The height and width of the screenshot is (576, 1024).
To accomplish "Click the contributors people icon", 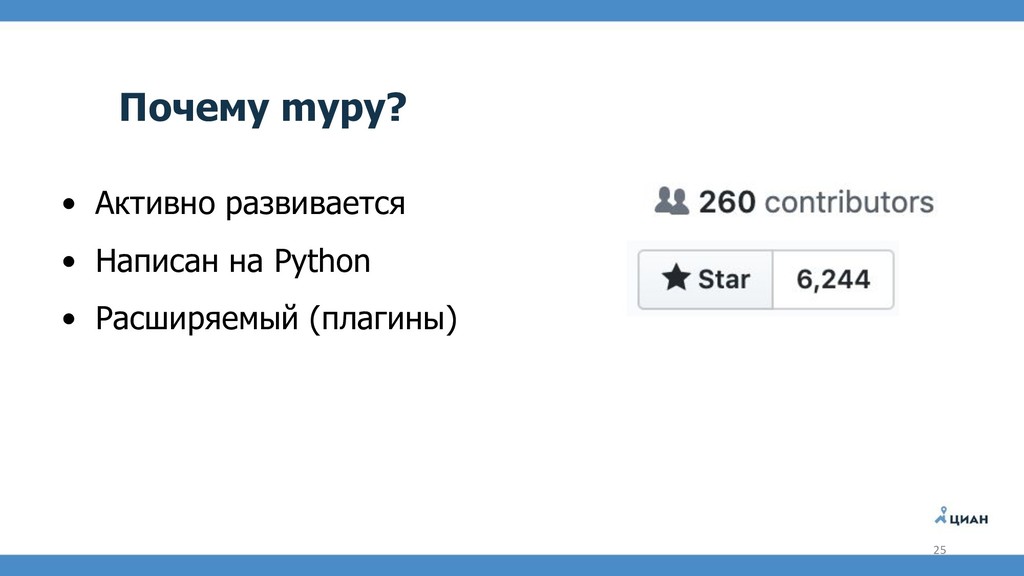I will (671, 201).
